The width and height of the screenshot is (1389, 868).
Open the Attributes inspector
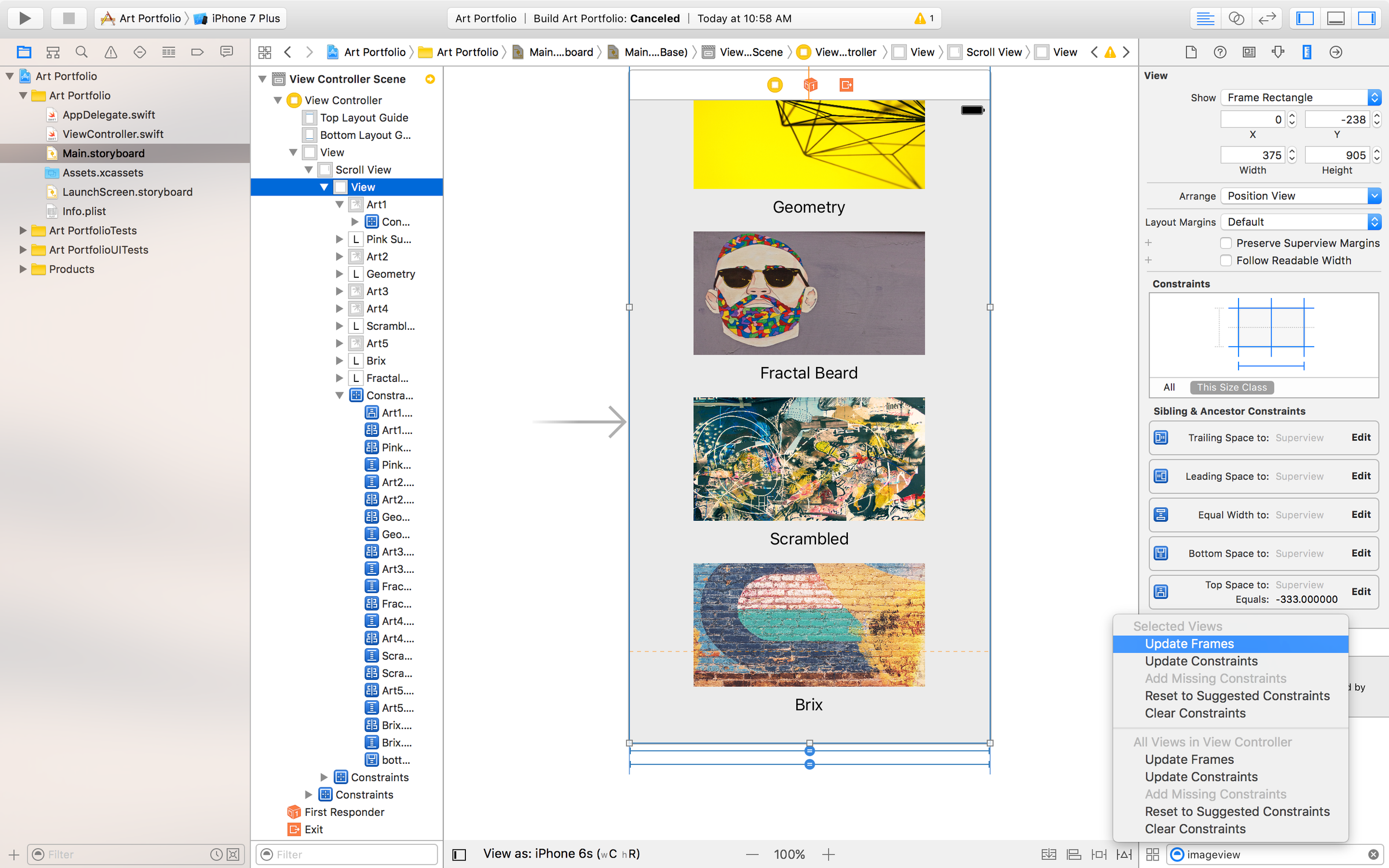(x=1278, y=52)
